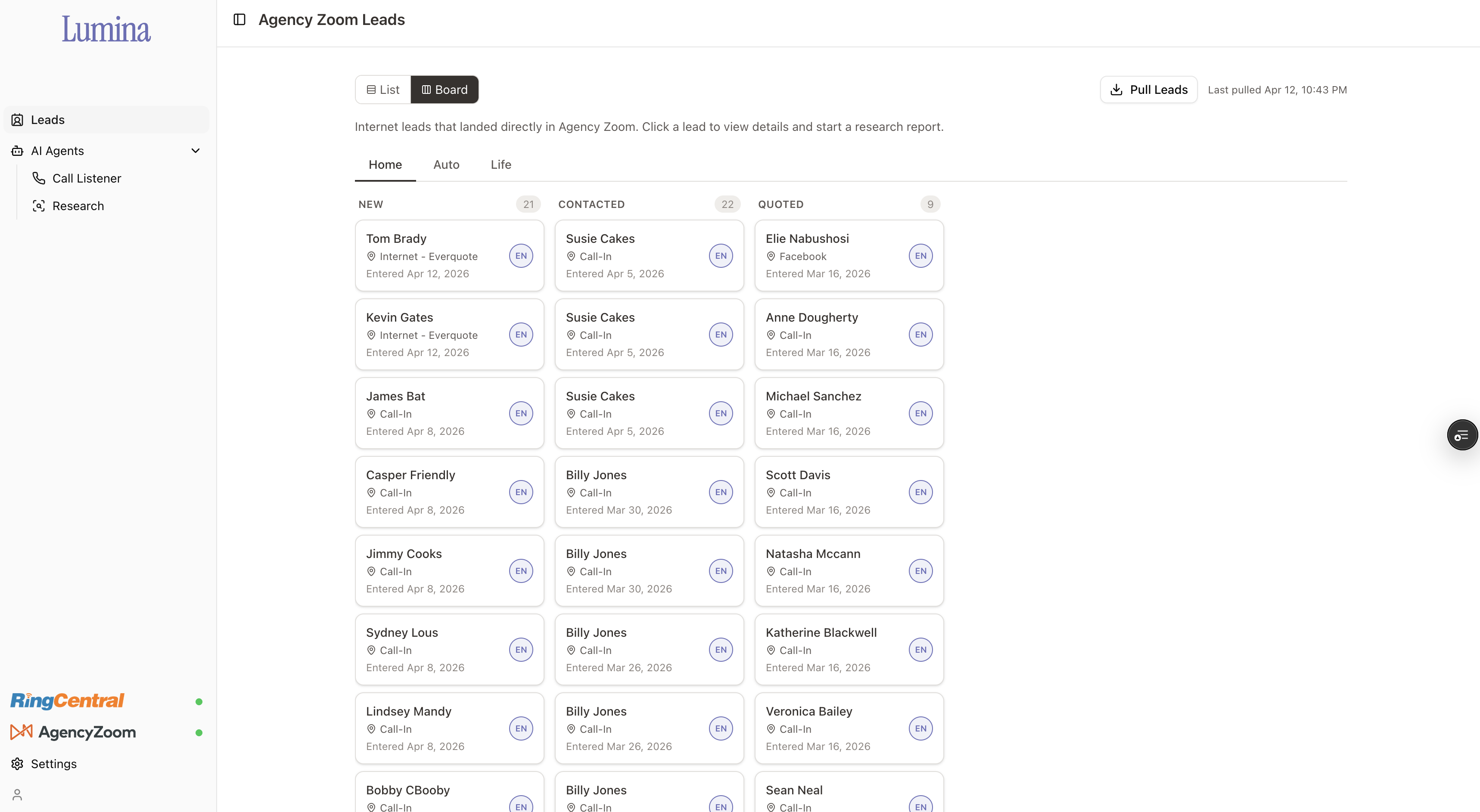
Task: Open Call Listener phone icon
Action: pos(38,178)
